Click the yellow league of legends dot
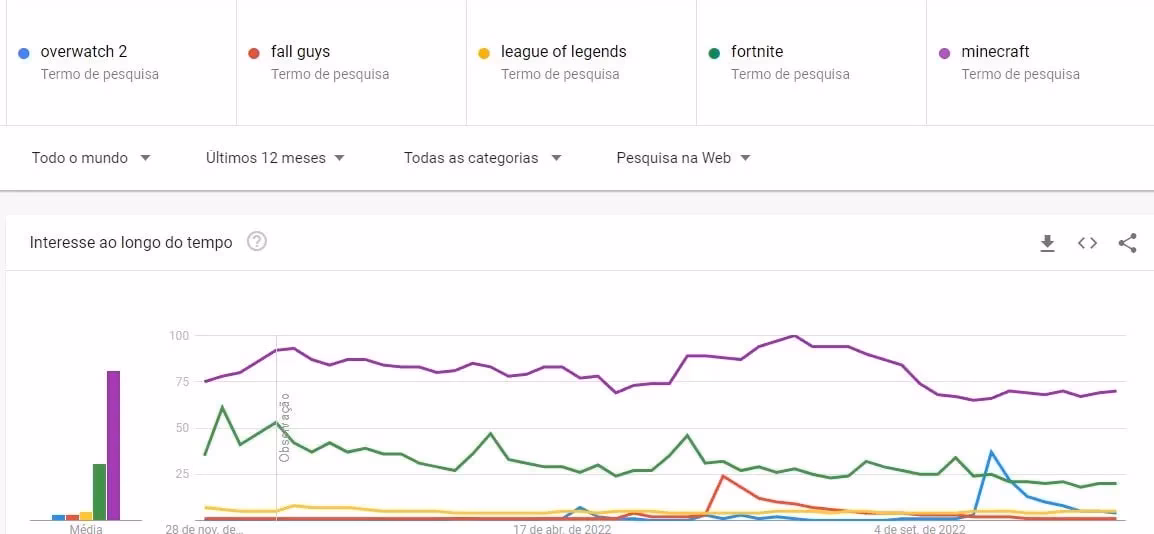This screenshot has height=534, width=1154. [484, 52]
